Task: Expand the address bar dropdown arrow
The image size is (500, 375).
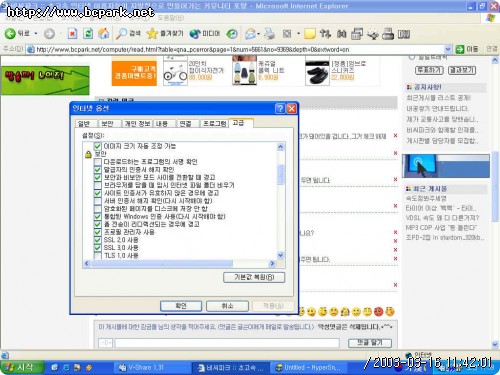Action: [x=448, y=49]
